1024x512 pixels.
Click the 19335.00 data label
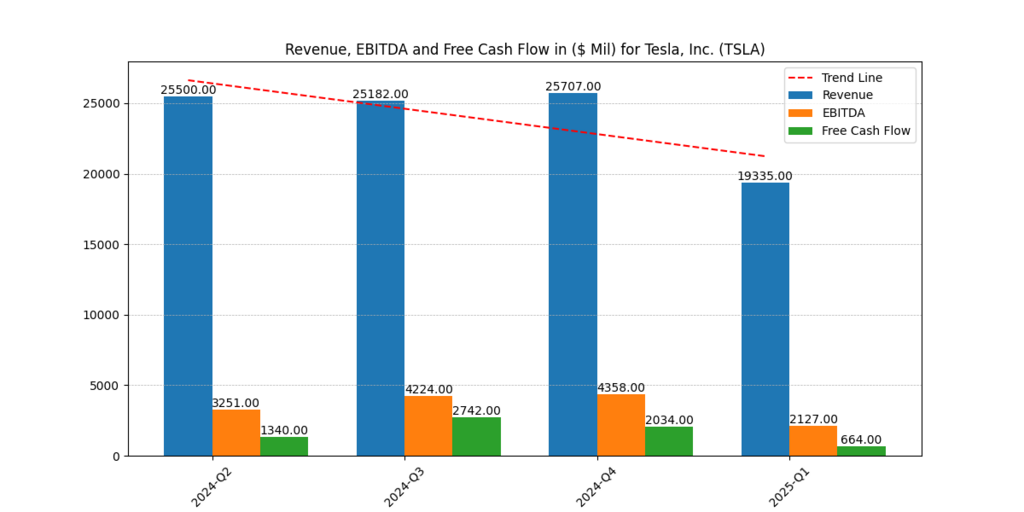click(764, 176)
